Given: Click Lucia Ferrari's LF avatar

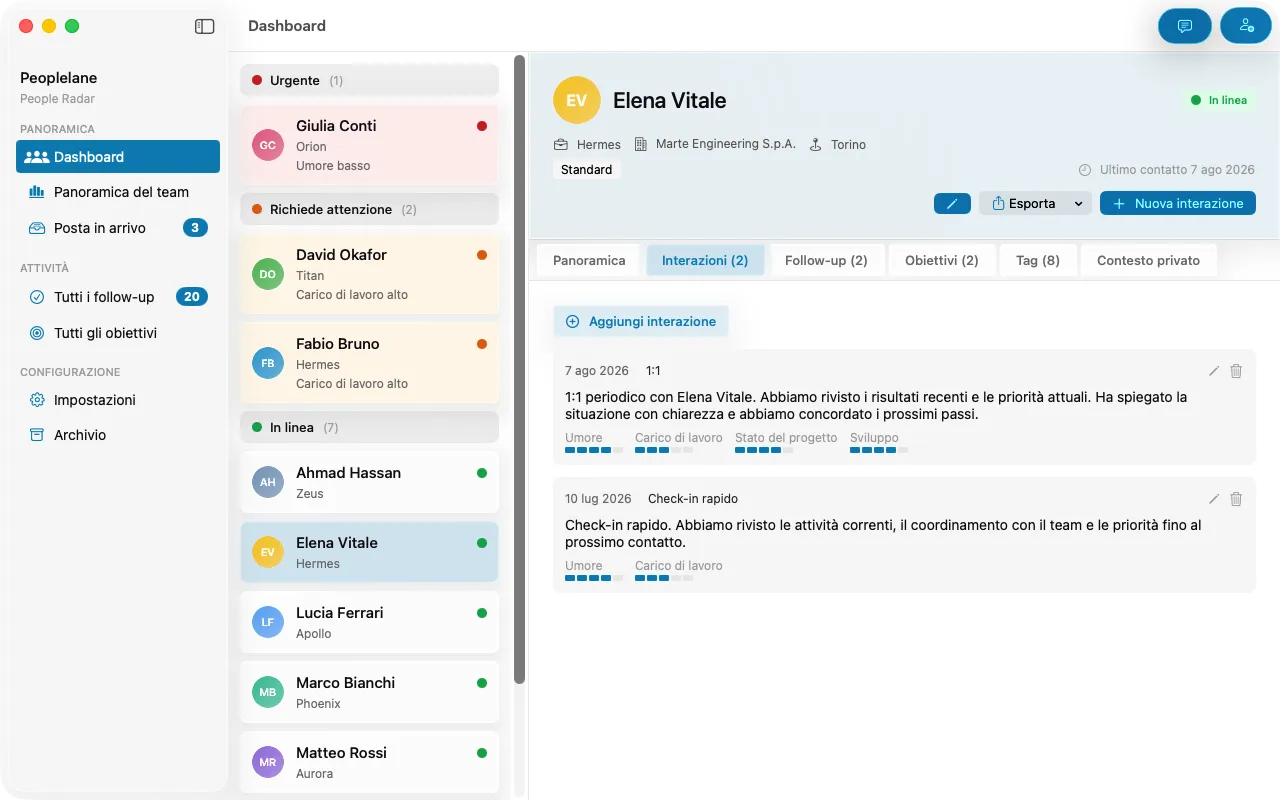Looking at the screenshot, I should click(268, 622).
